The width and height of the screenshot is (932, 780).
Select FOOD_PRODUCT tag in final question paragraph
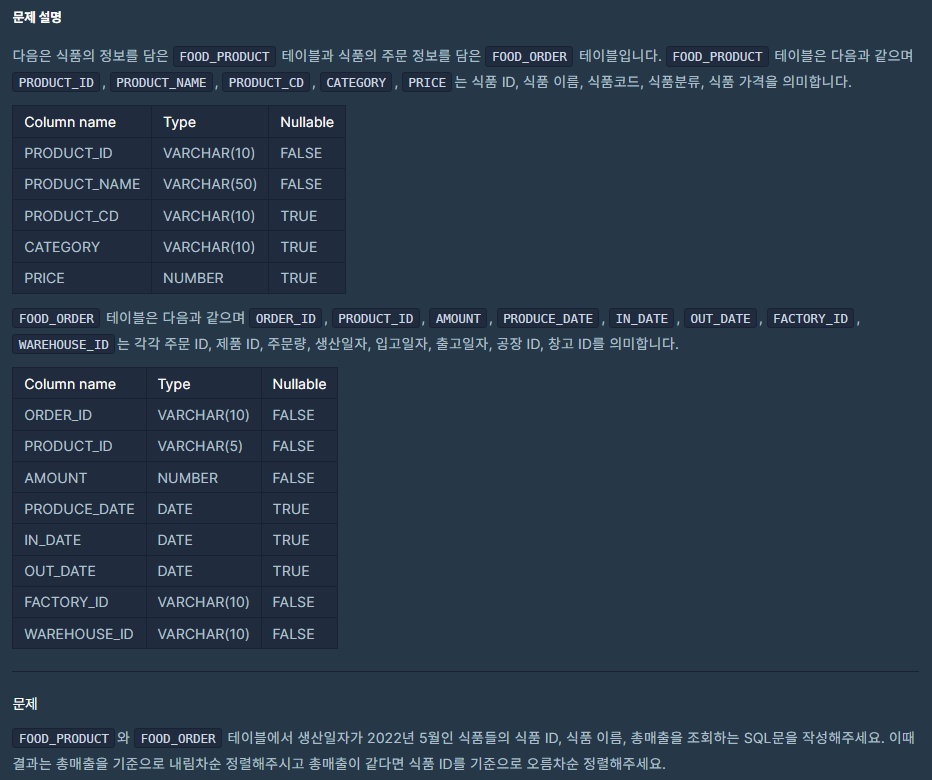(64, 738)
